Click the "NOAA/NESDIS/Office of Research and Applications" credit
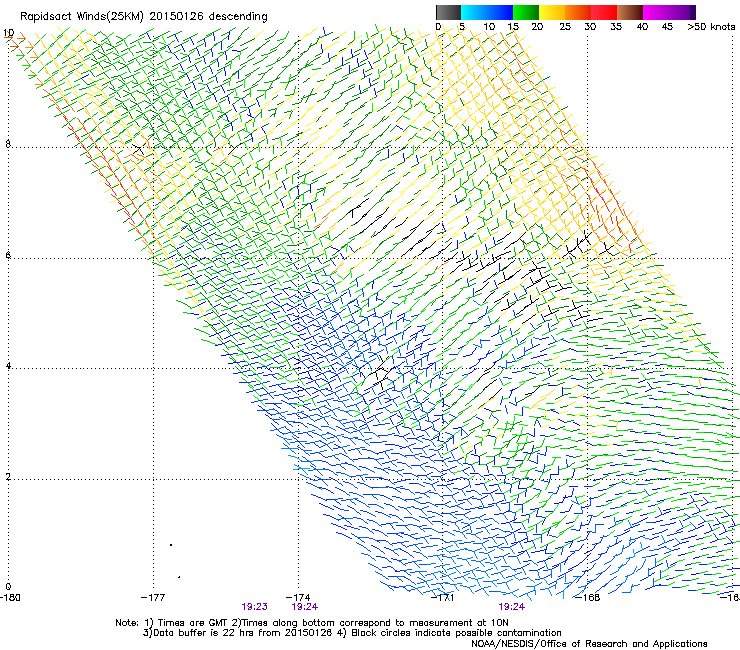740x650 pixels. (589, 644)
